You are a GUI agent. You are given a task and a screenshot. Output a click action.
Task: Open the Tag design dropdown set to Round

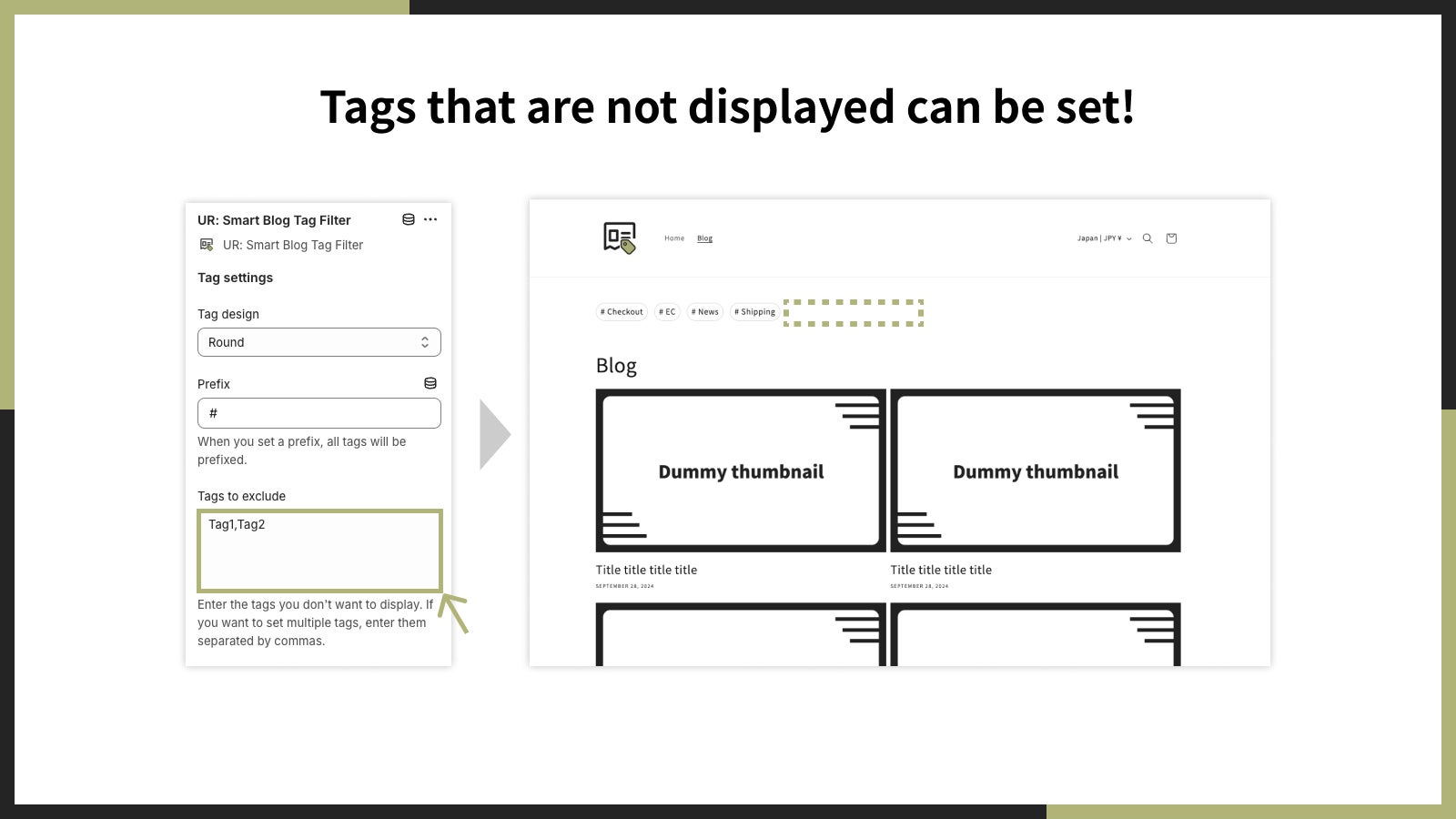point(319,342)
